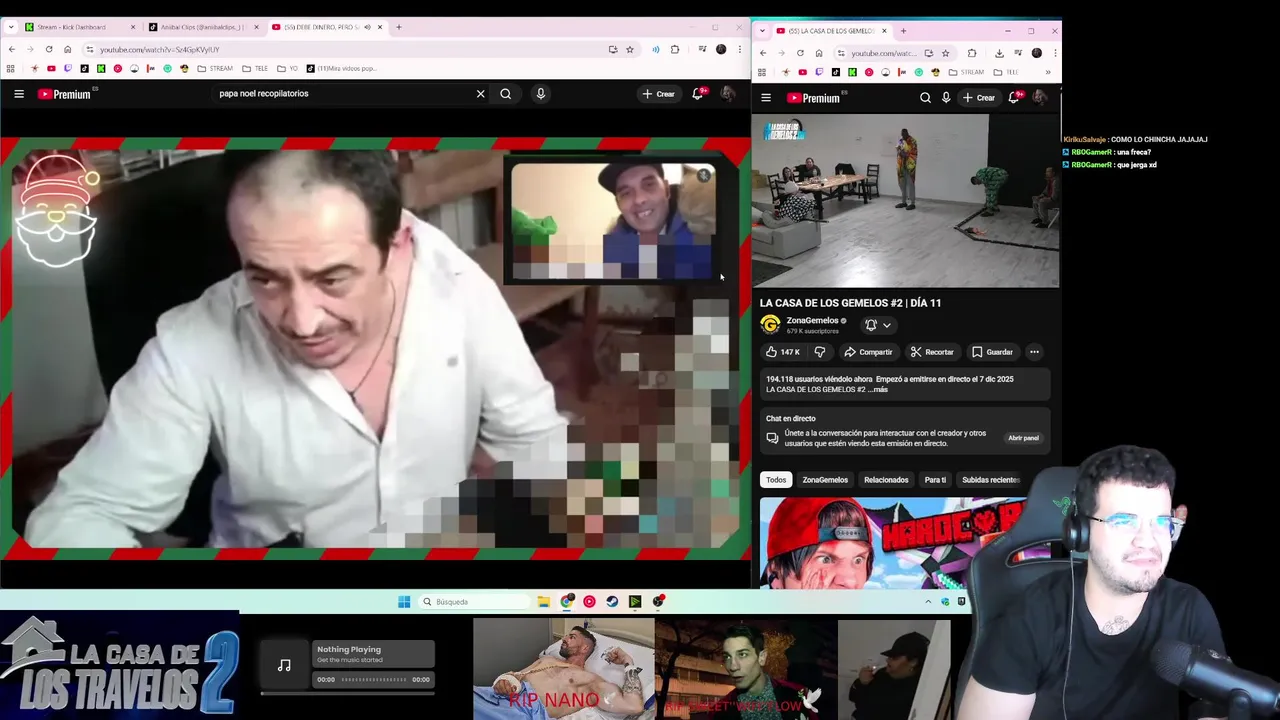Go to home page in left browser

pyautogui.click(x=68, y=49)
